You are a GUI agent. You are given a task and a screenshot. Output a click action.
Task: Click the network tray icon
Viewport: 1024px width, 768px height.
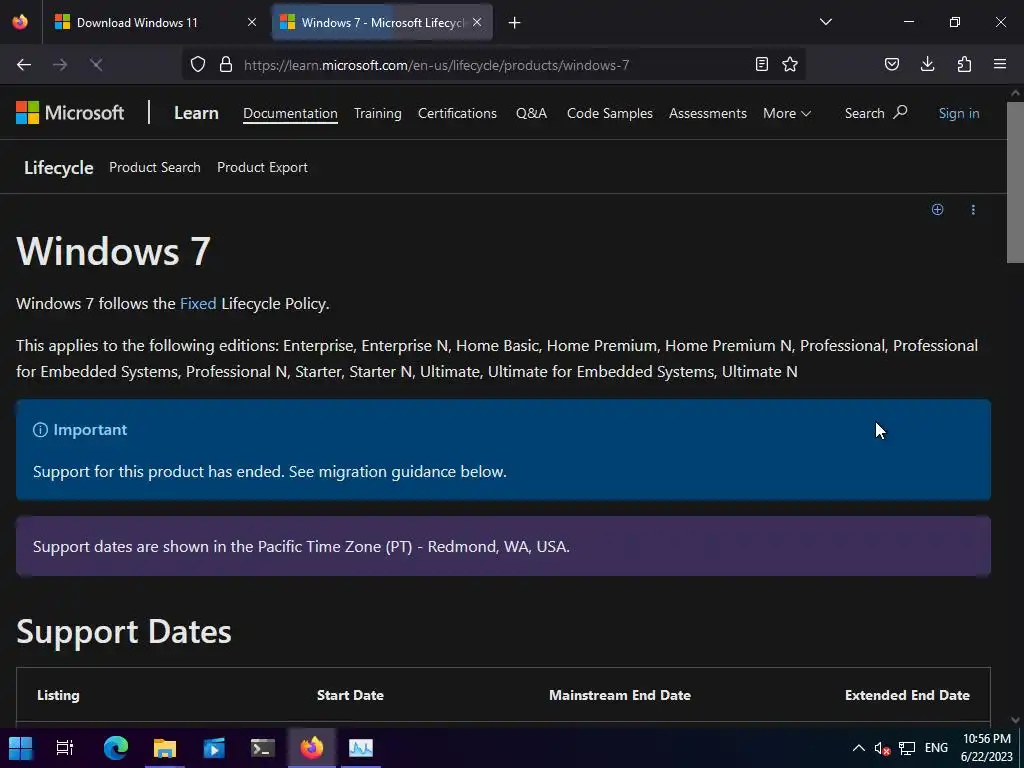point(906,748)
